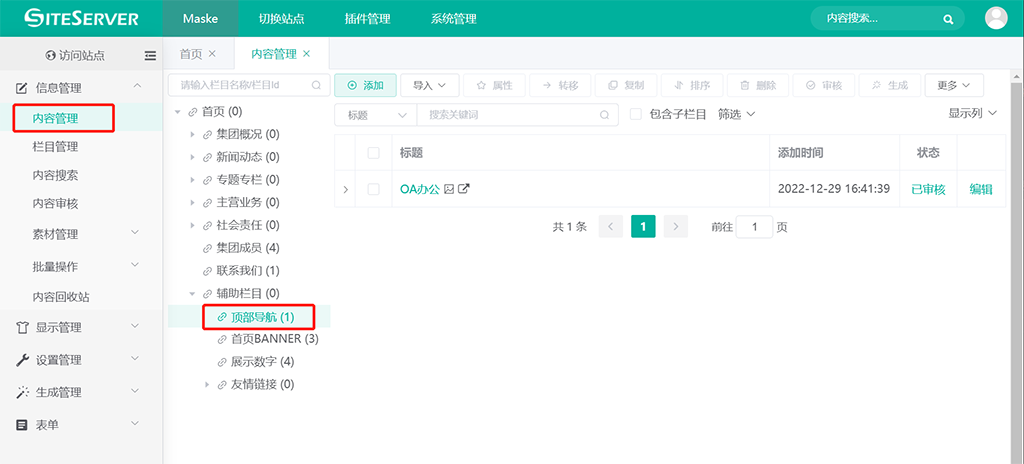Click the search icon in column name filter
1024x464 pixels.
(x=316, y=86)
